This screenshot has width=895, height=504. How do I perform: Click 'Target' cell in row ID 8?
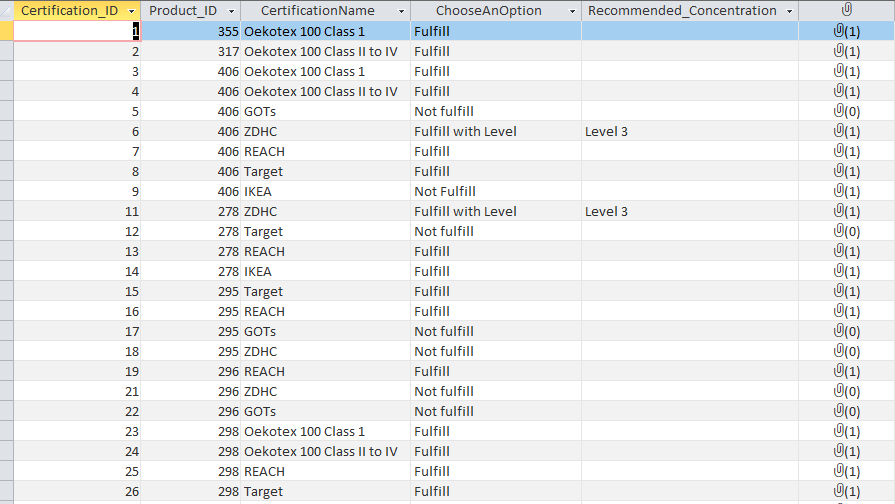tap(325, 171)
